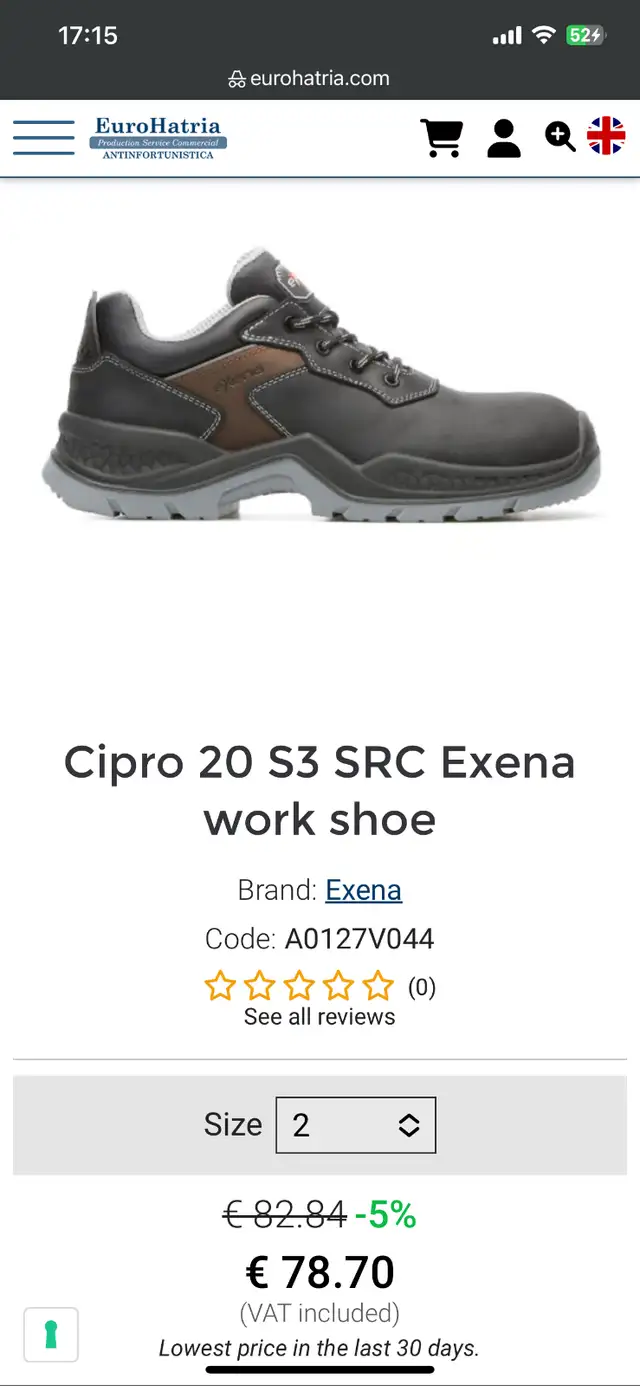
Task: Open the shopping cart
Action: click(x=441, y=138)
